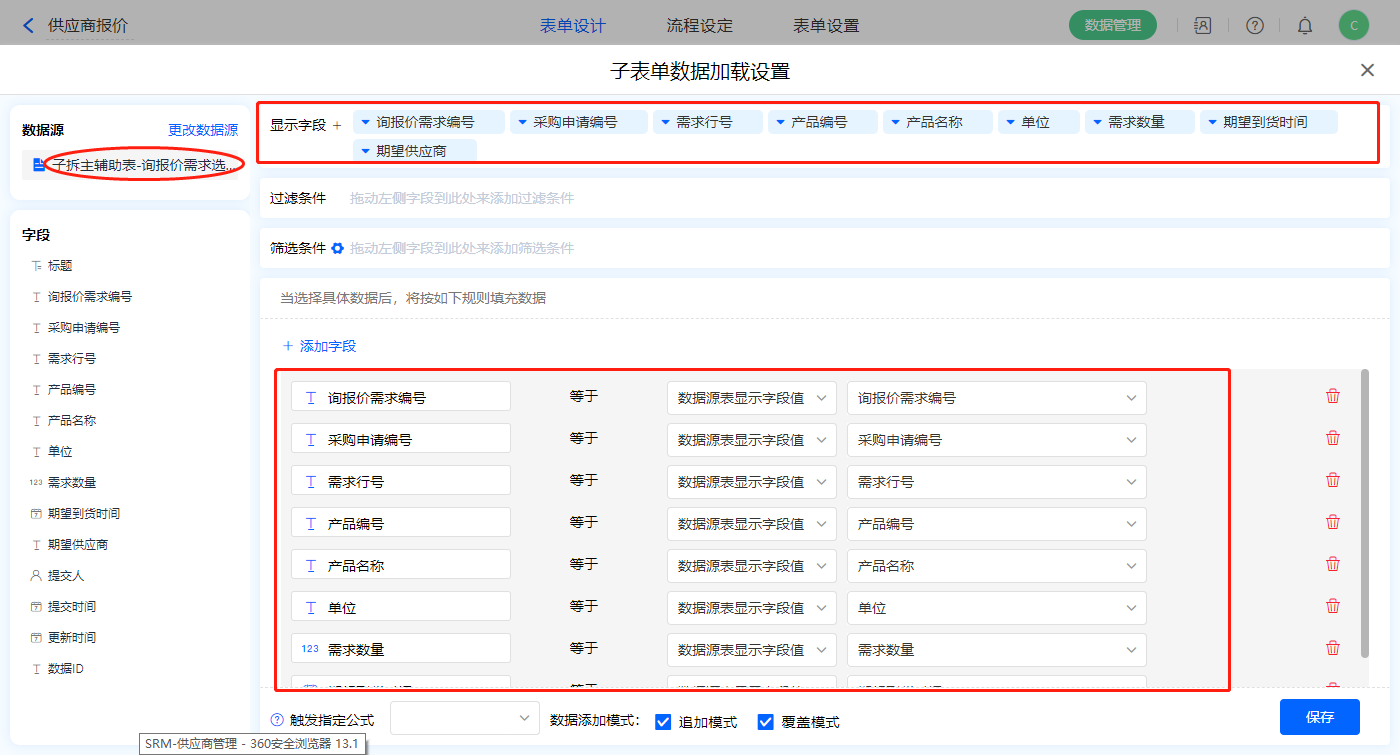Click the back arrow next to 供应商报价
This screenshot has height=755, width=1400.
(x=28, y=25)
